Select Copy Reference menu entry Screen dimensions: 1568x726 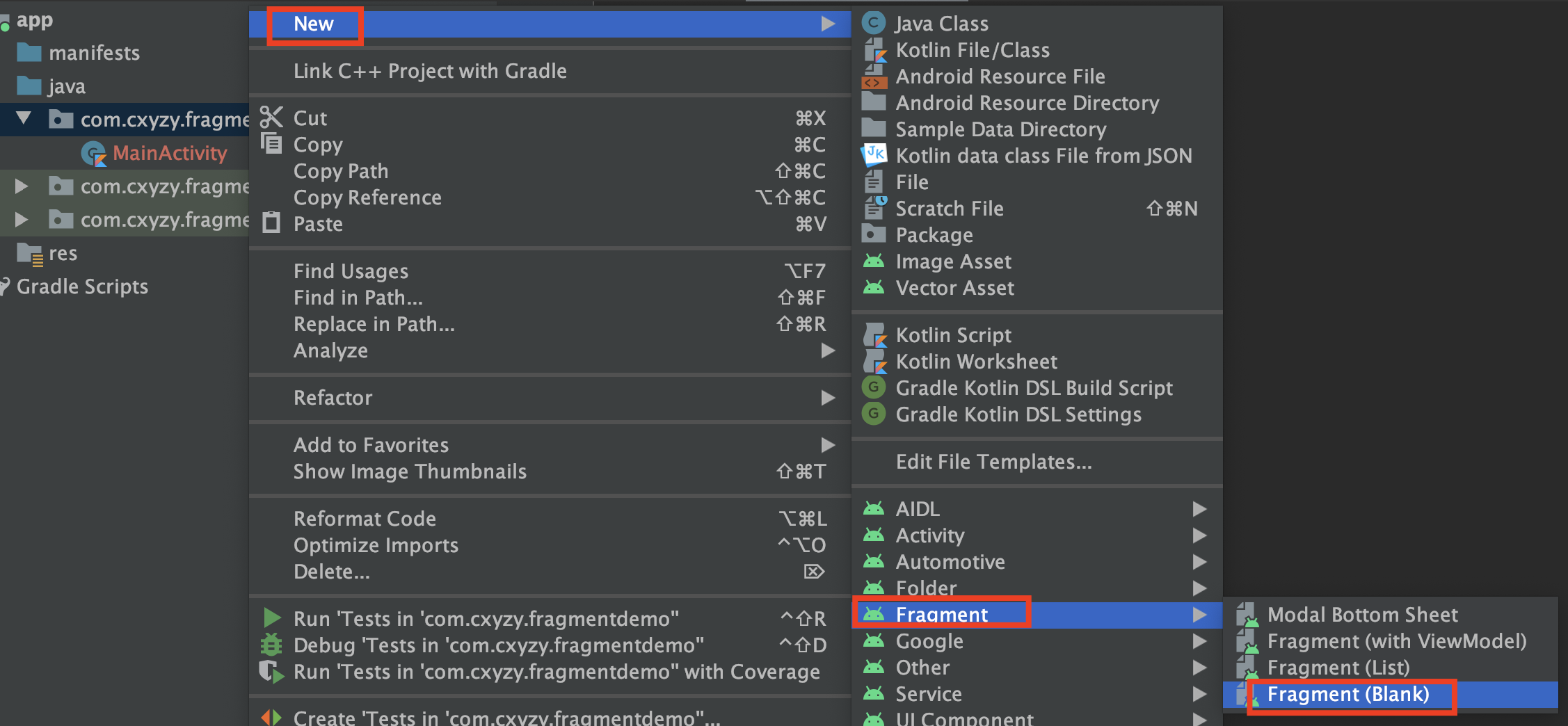click(x=550, y=197)
